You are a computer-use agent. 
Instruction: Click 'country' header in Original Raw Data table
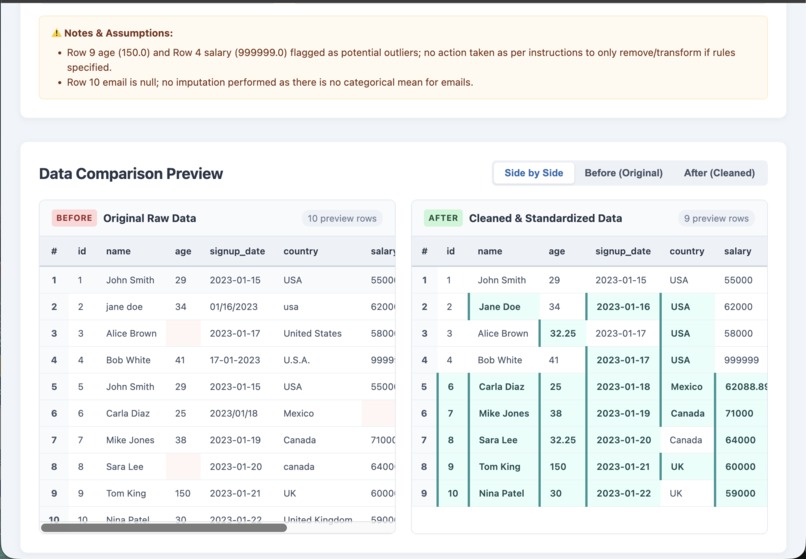click(300, 251)
